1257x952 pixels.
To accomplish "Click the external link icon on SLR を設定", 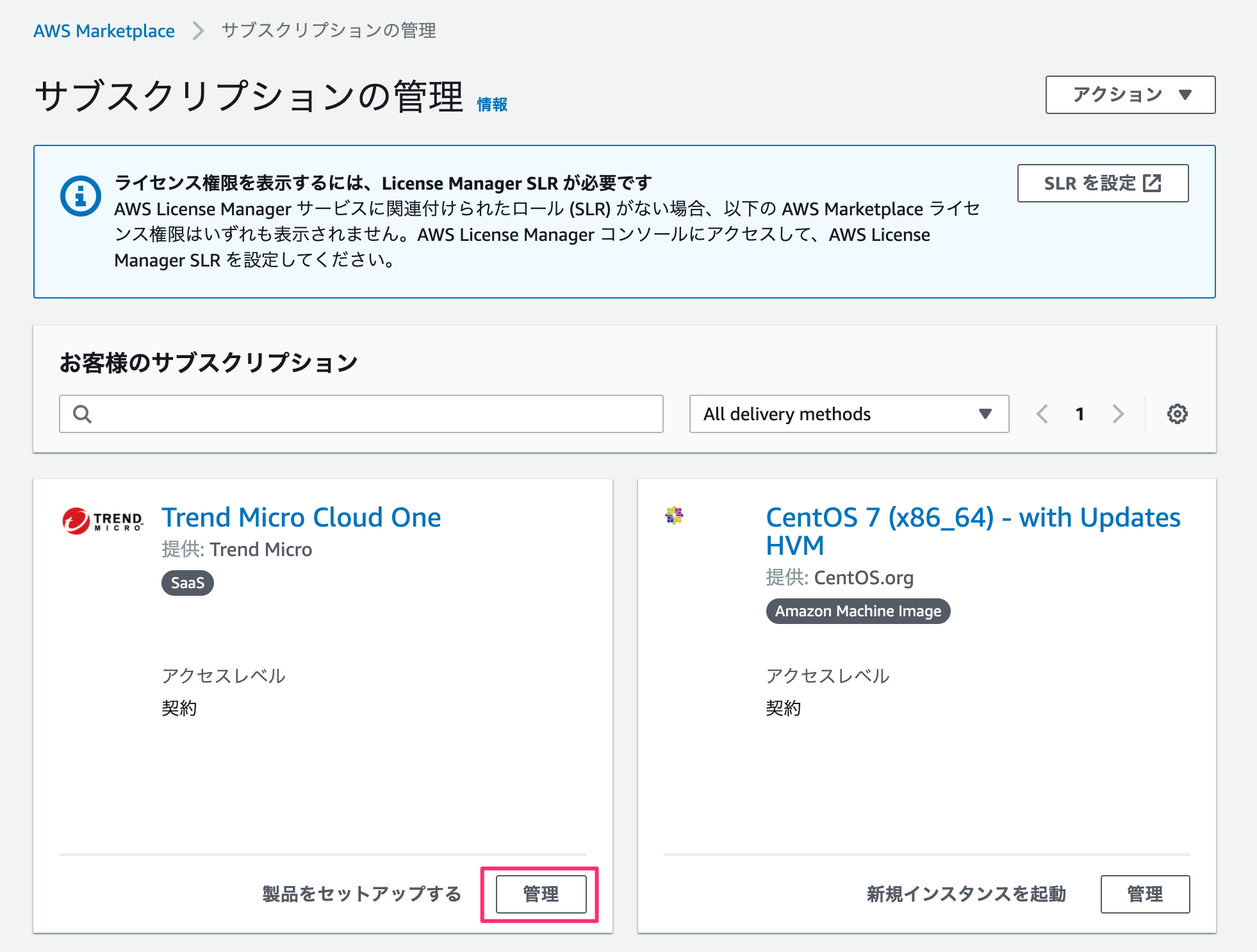I will [x=1153, y=183].
